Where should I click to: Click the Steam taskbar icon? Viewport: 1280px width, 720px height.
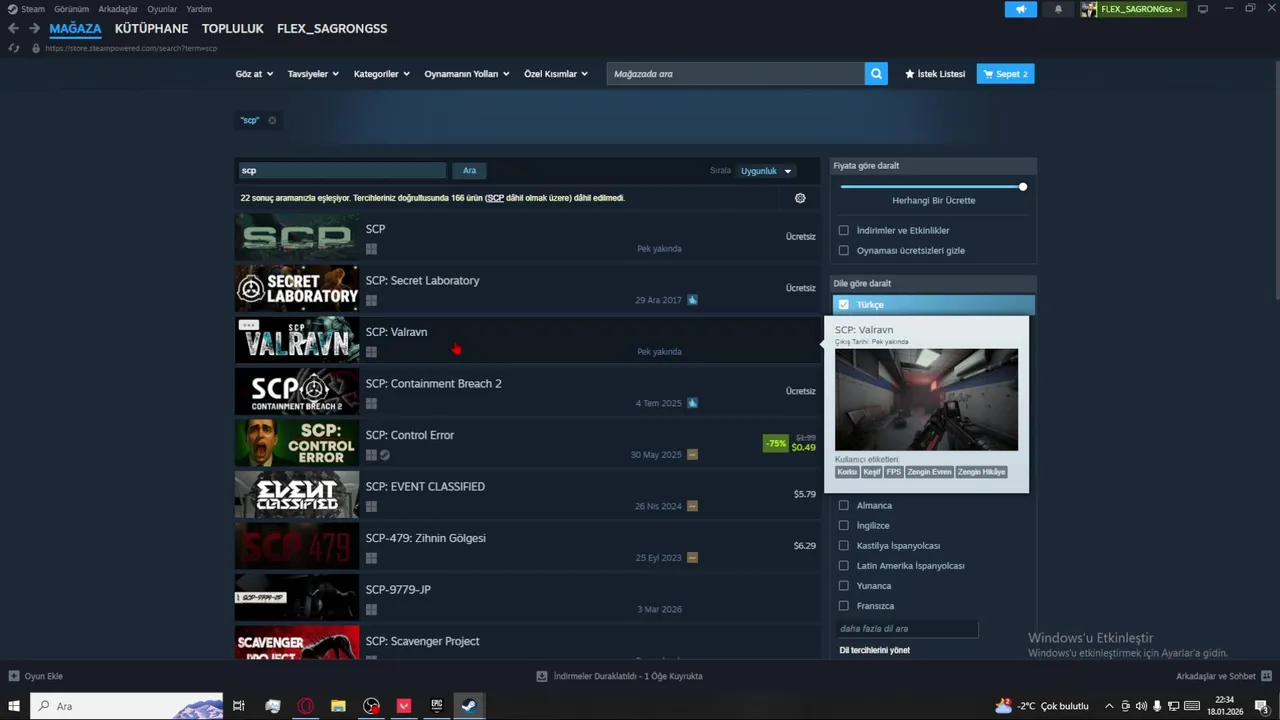(469, 706)
